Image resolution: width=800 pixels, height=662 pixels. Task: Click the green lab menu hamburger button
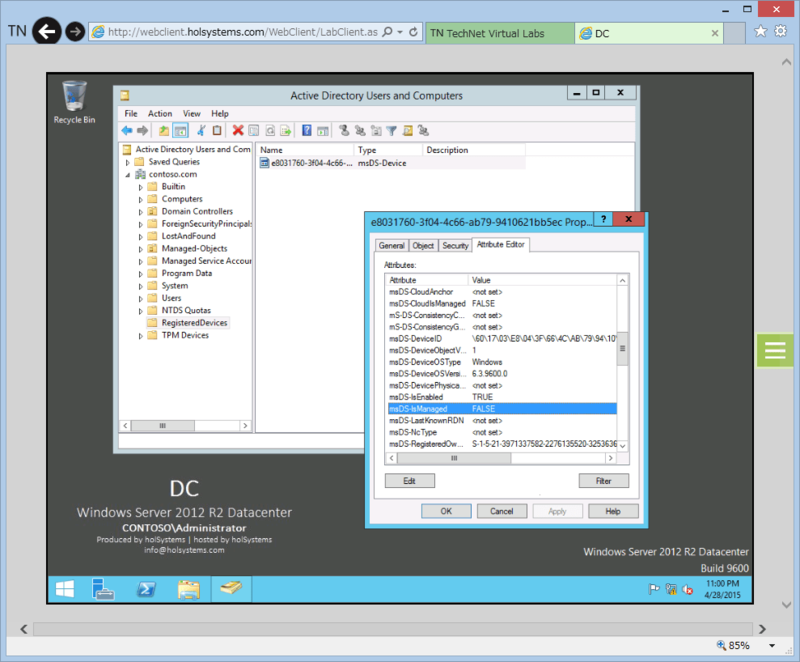pos(775,350)
